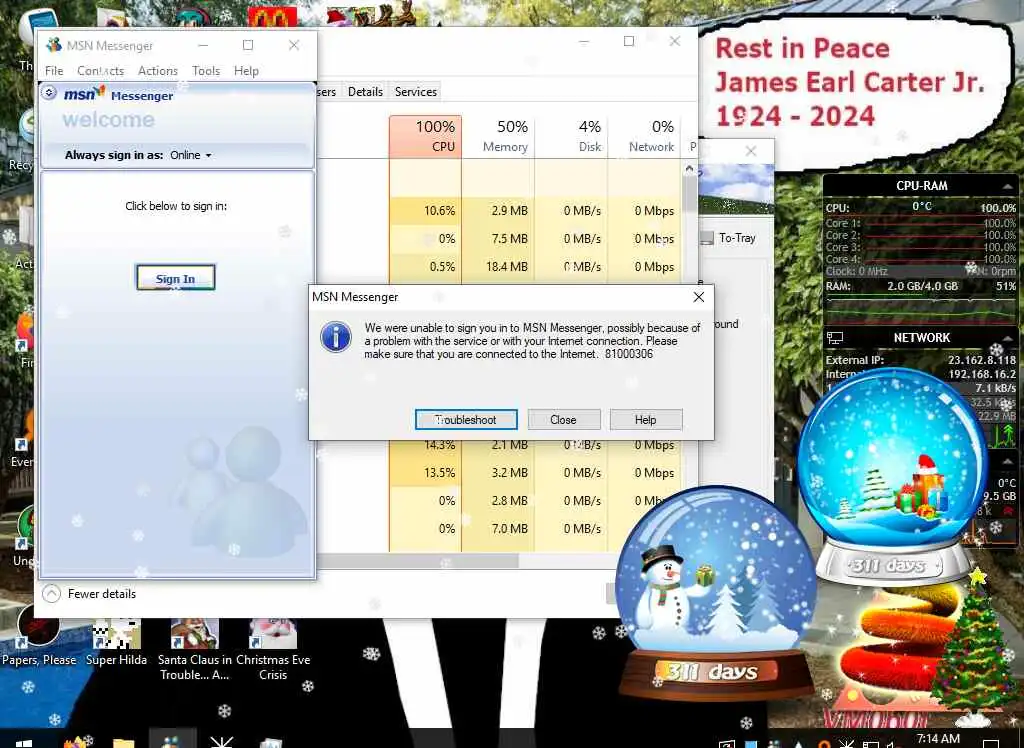Open the Online status dropdown
Screen dimensions: 1024x748
pos(191,155)
